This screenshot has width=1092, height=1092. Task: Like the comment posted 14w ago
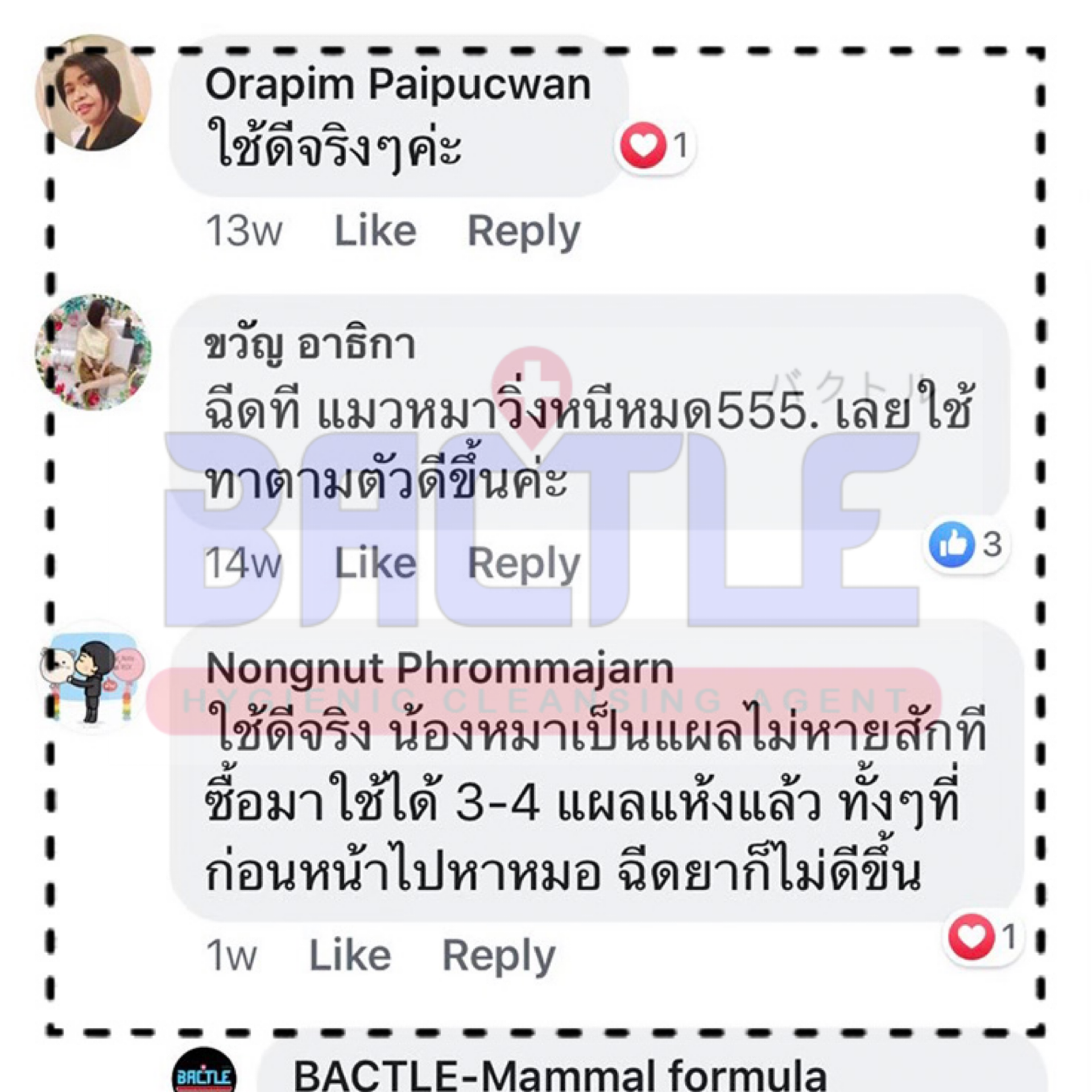coord(375,563)
